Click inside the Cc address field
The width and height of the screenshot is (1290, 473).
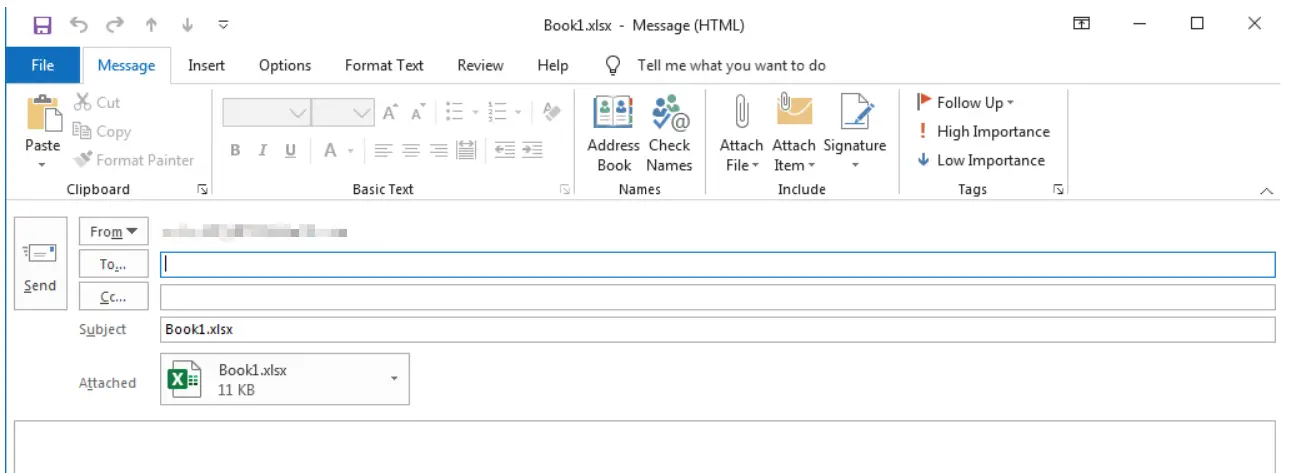tap(717, 297)
